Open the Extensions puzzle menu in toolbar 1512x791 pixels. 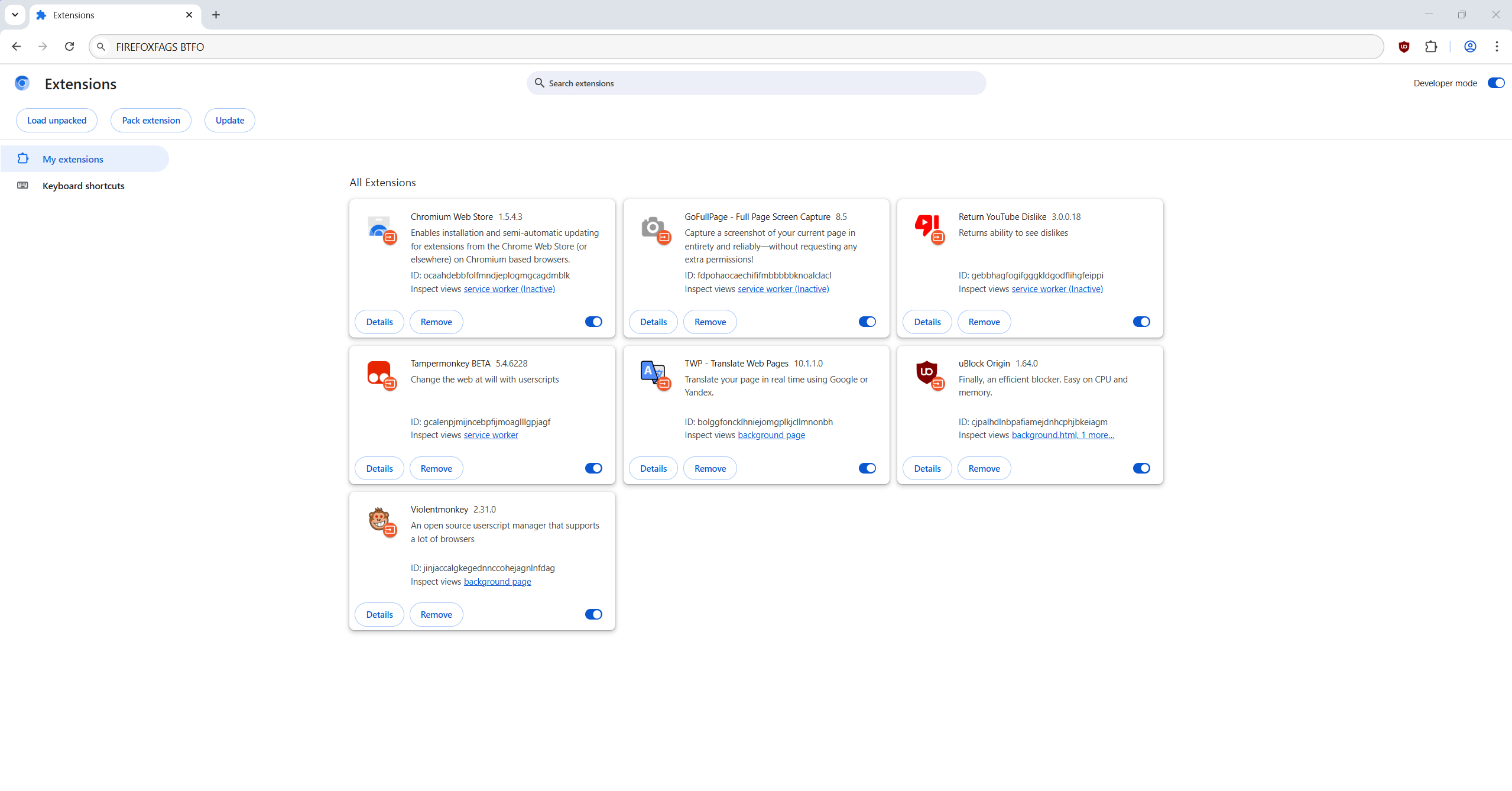click(x=1431, y=47)
